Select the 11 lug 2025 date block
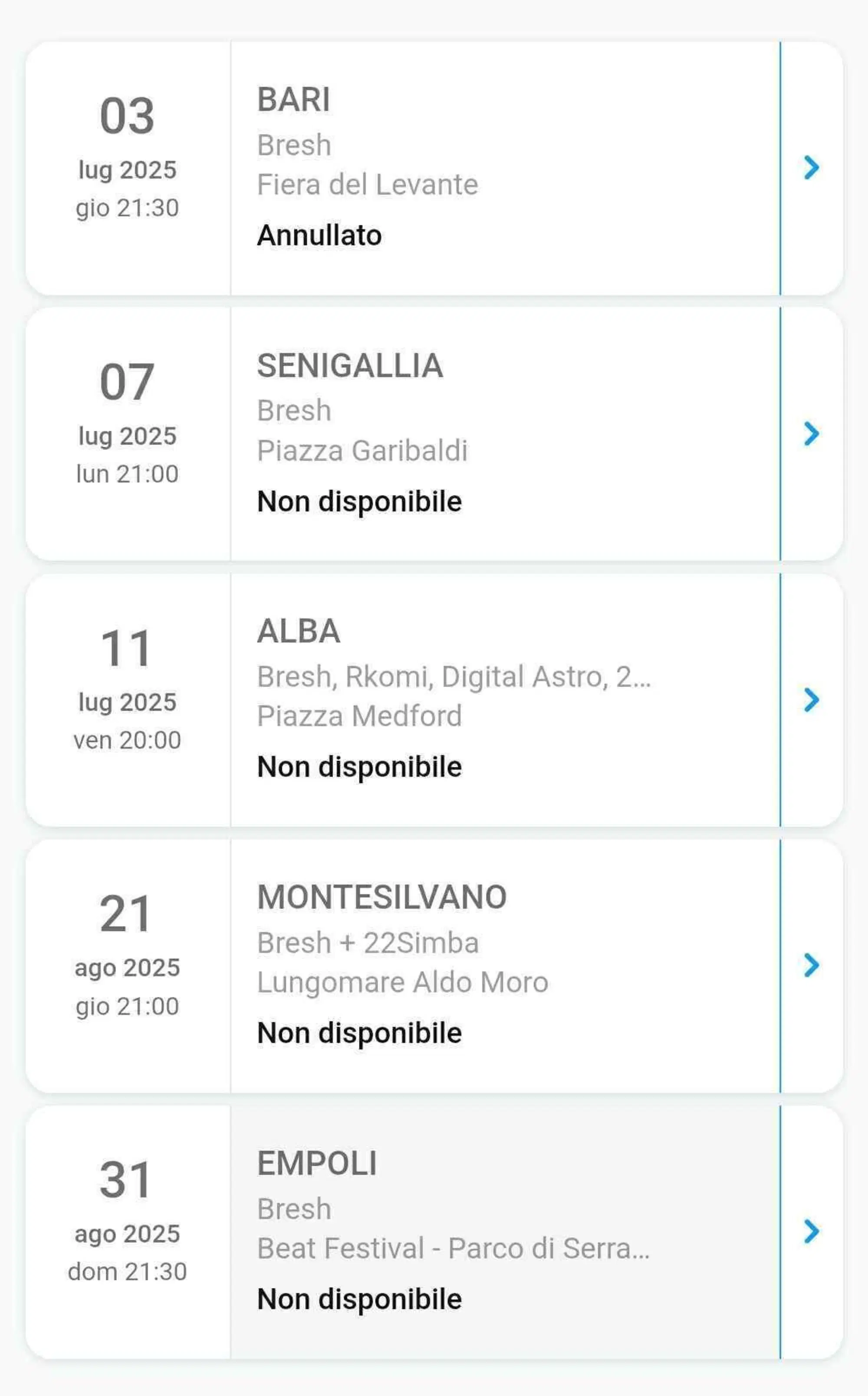 (128, 688)
